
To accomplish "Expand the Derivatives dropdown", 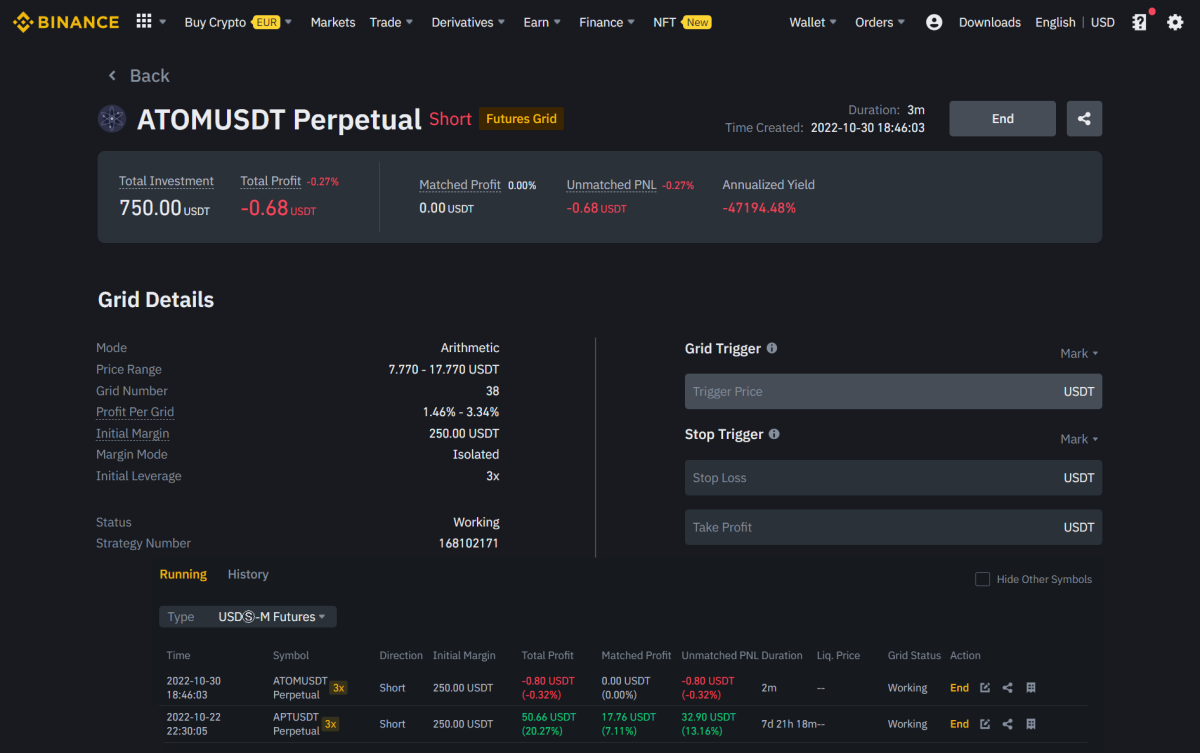I will 468,22.
